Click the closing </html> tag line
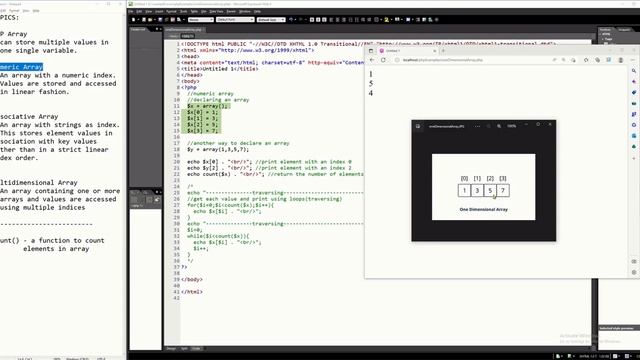Screen dimensions: 640x360 [x=192, y=292]
